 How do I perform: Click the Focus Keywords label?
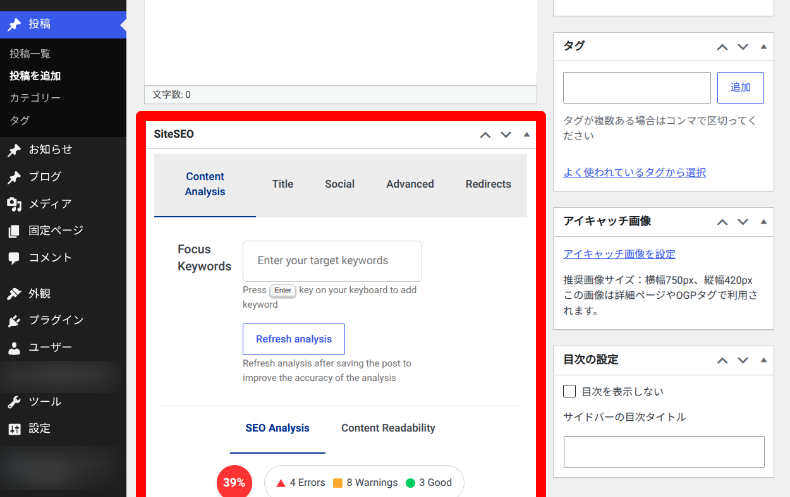[204, 258]
